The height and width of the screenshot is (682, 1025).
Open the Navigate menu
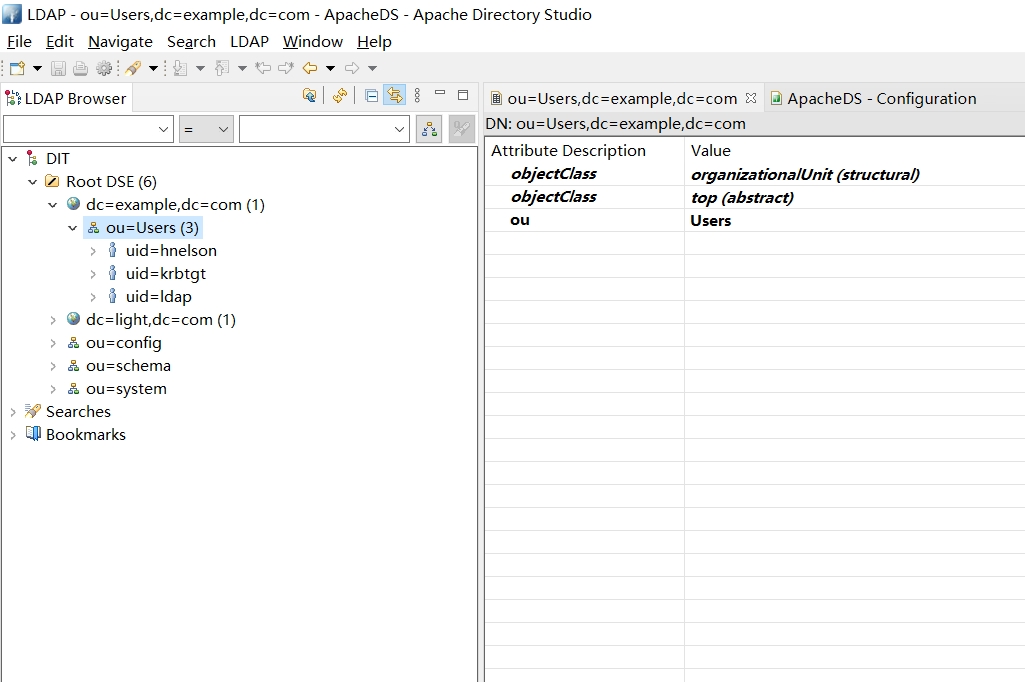tap(120, 42)
